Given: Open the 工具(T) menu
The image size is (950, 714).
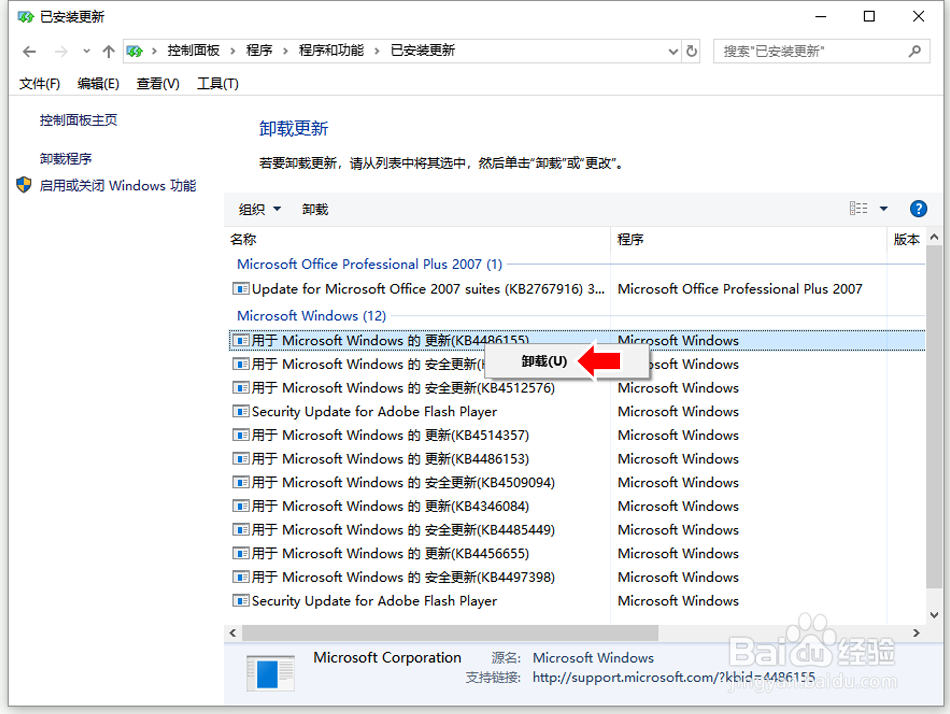Looking at the screenshot, I should click(218, 84).
